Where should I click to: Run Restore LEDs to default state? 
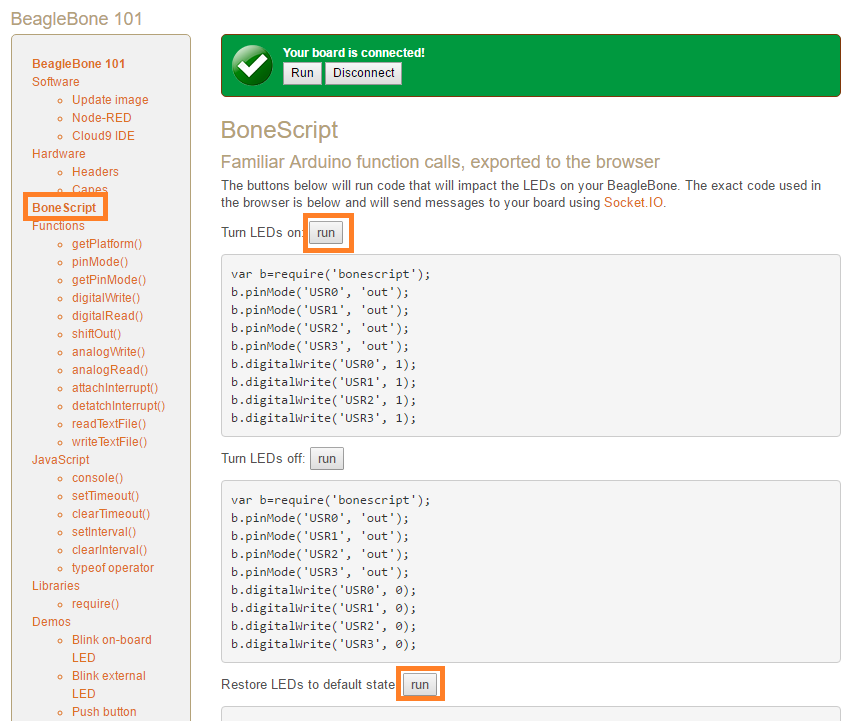click(420, 685)
